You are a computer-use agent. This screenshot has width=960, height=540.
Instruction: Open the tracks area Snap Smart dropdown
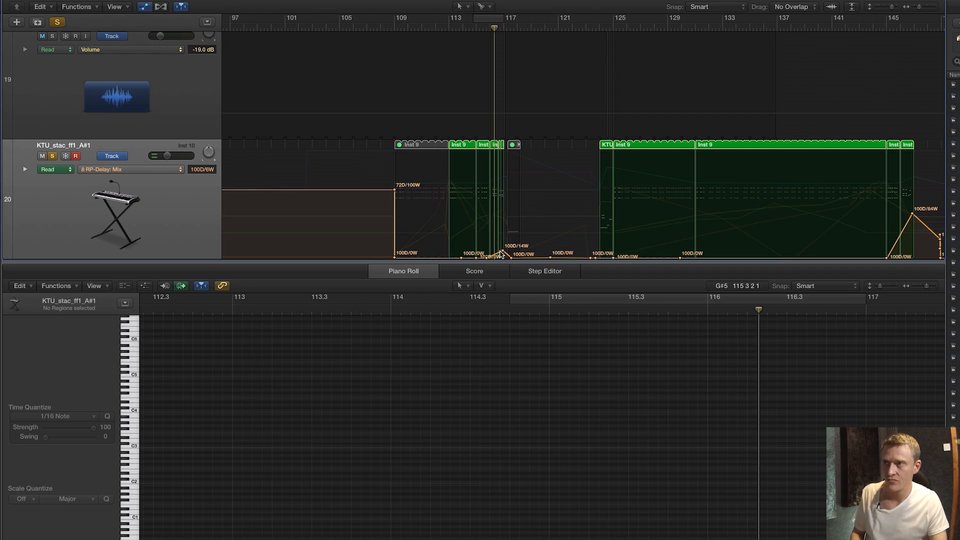click(717, 7)
